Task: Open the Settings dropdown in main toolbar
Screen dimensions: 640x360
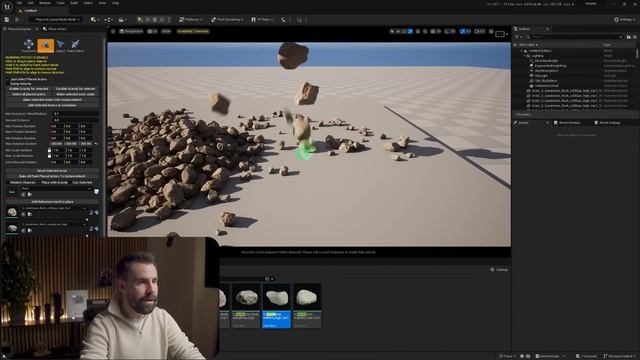Action: 625,19
